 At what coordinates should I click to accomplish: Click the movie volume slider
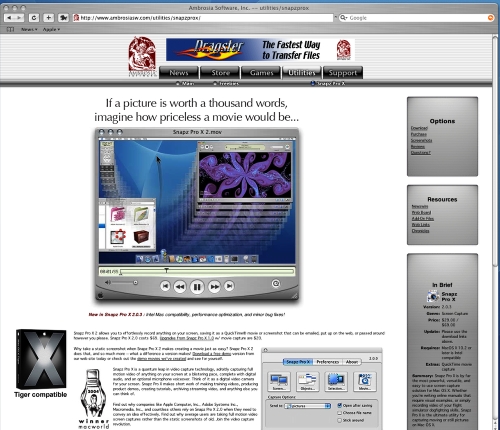124,283
